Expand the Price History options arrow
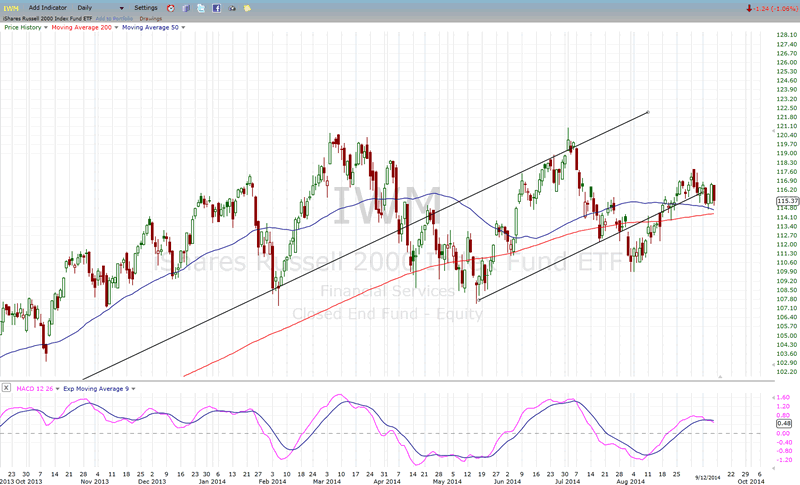 (x=43, y=26)
